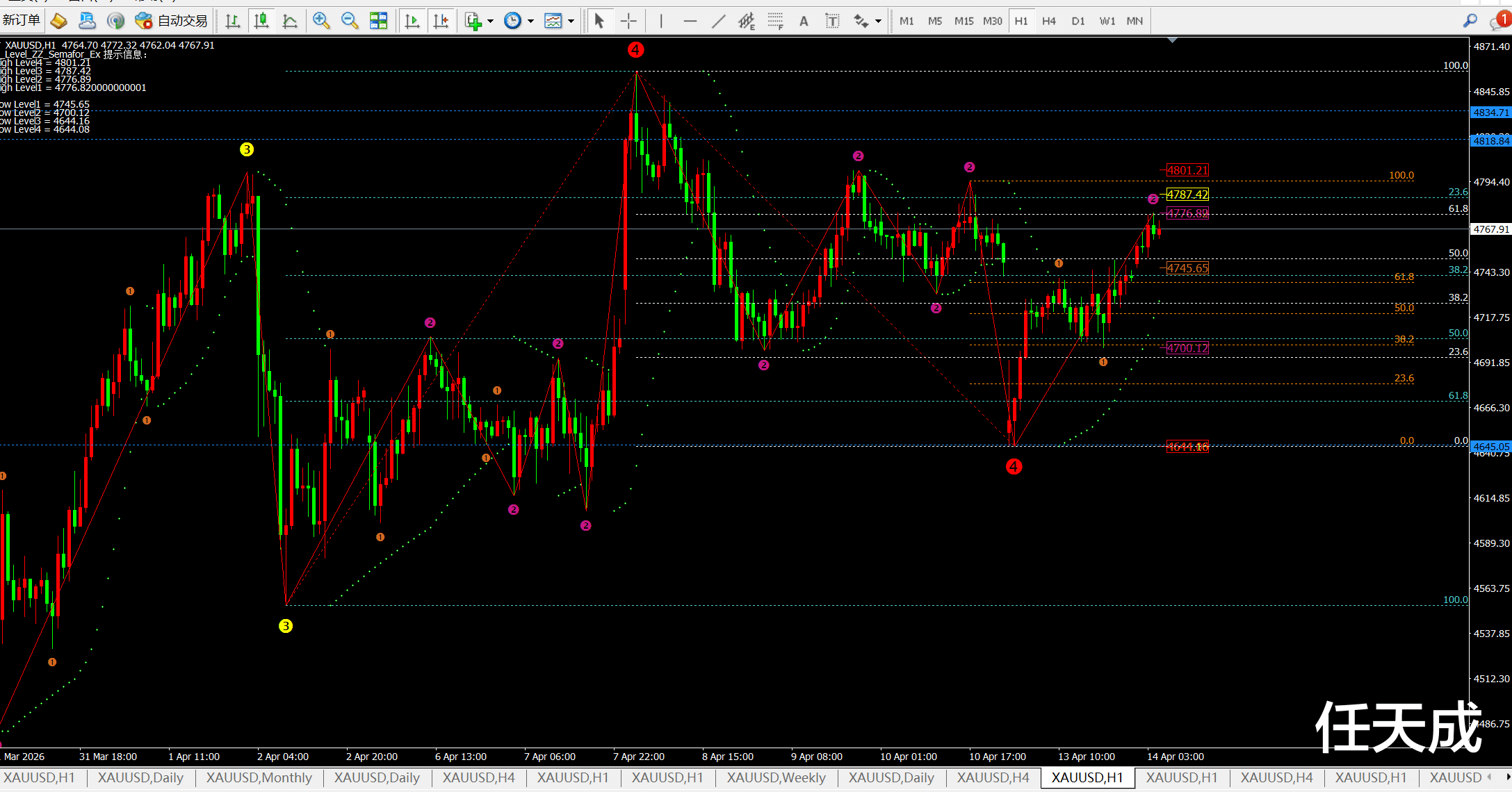Switch chart to line chart mode
The image size is (1512, 792).
point(290,22)
